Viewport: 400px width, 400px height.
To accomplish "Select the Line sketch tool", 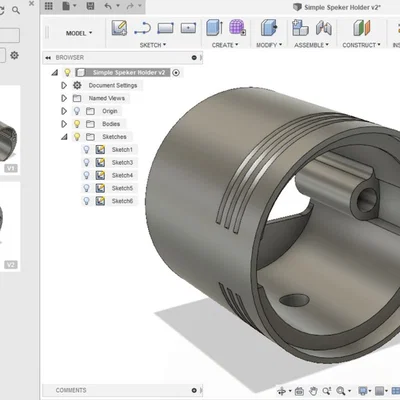I will click(x=142, y=28).
